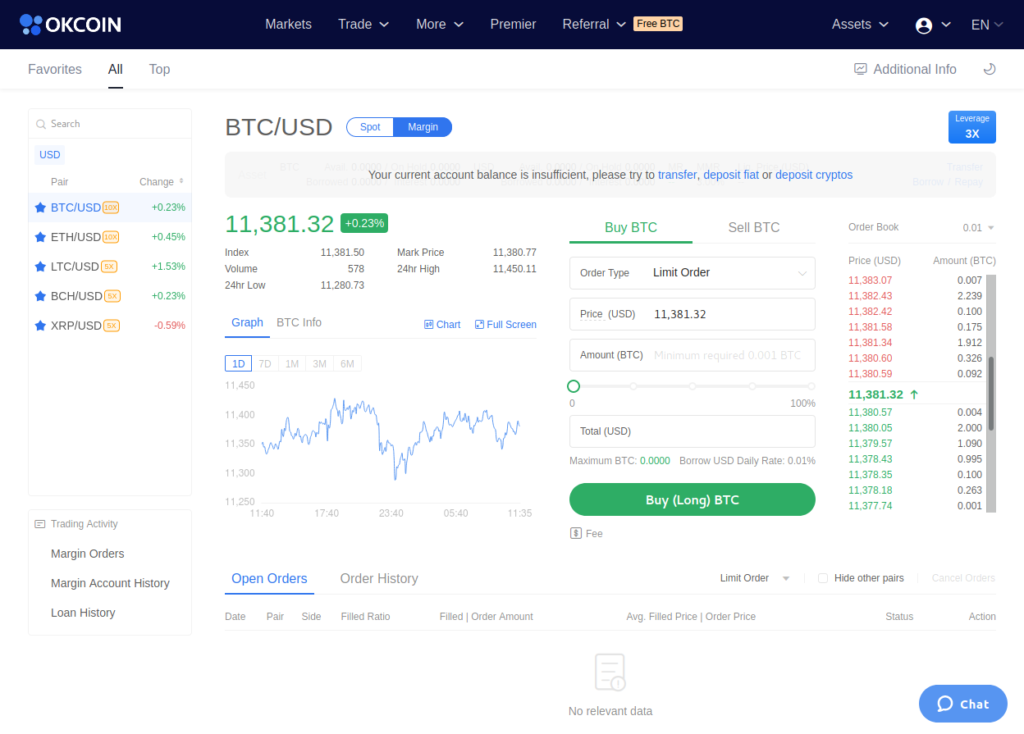1024x734 pixels.
Task: Open the Chart view icon
Action: pyautogui.click(x=428, y=325)
